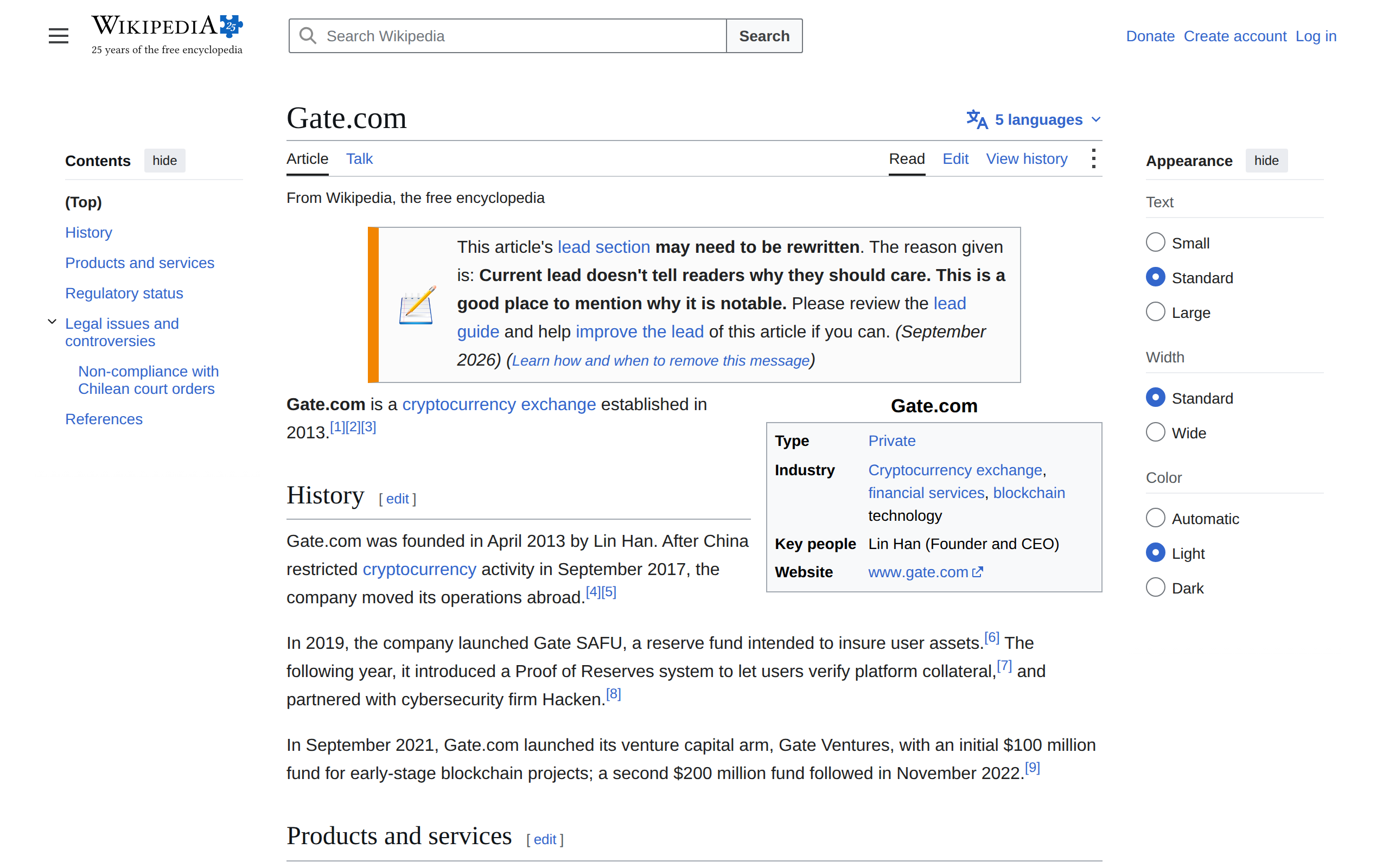The width and height of the screenshot is (1389, 868).
Task: Open the financial services infobox link
Action: (x=926, y=493)
